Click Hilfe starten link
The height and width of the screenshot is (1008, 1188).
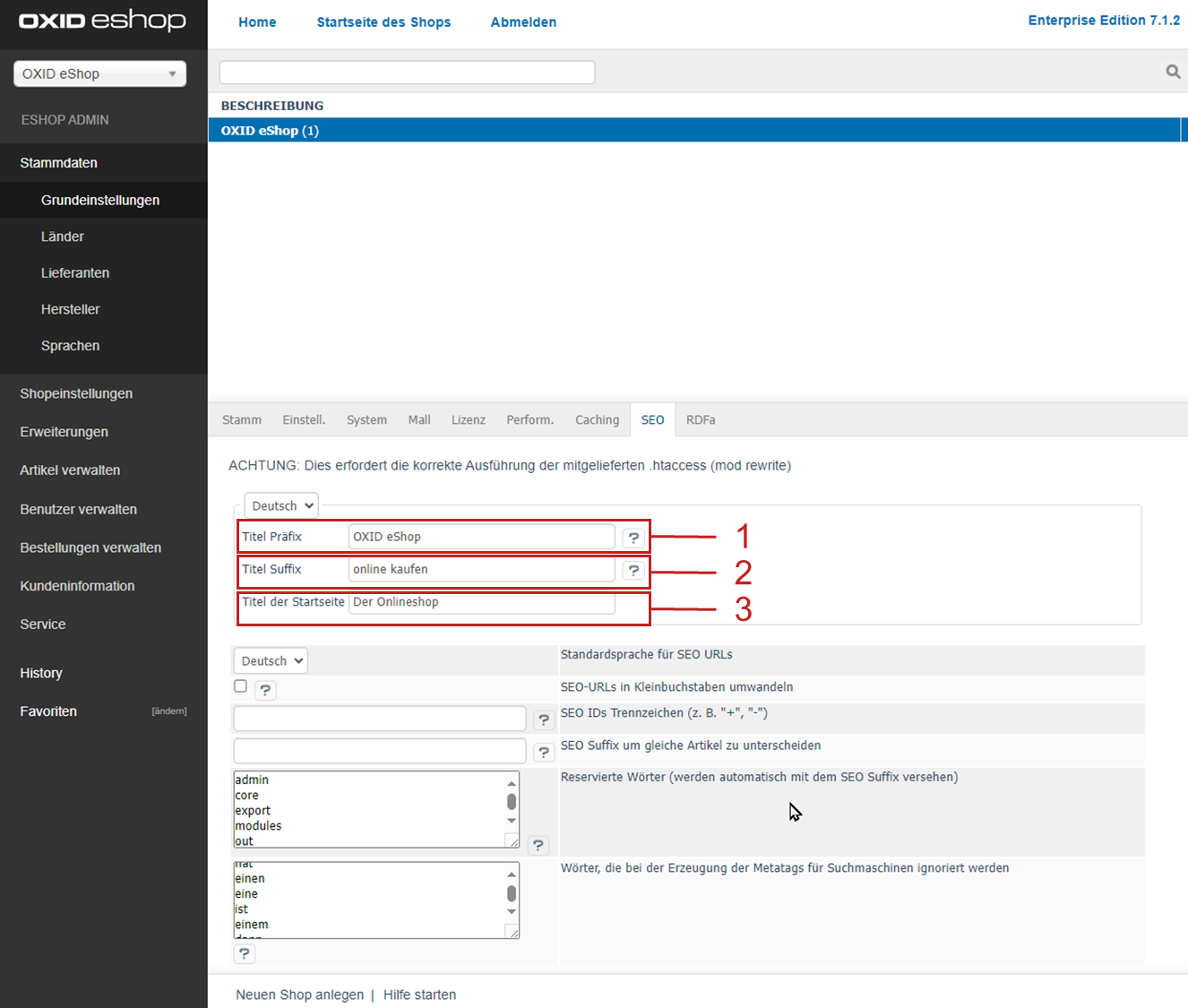[419, 995]
